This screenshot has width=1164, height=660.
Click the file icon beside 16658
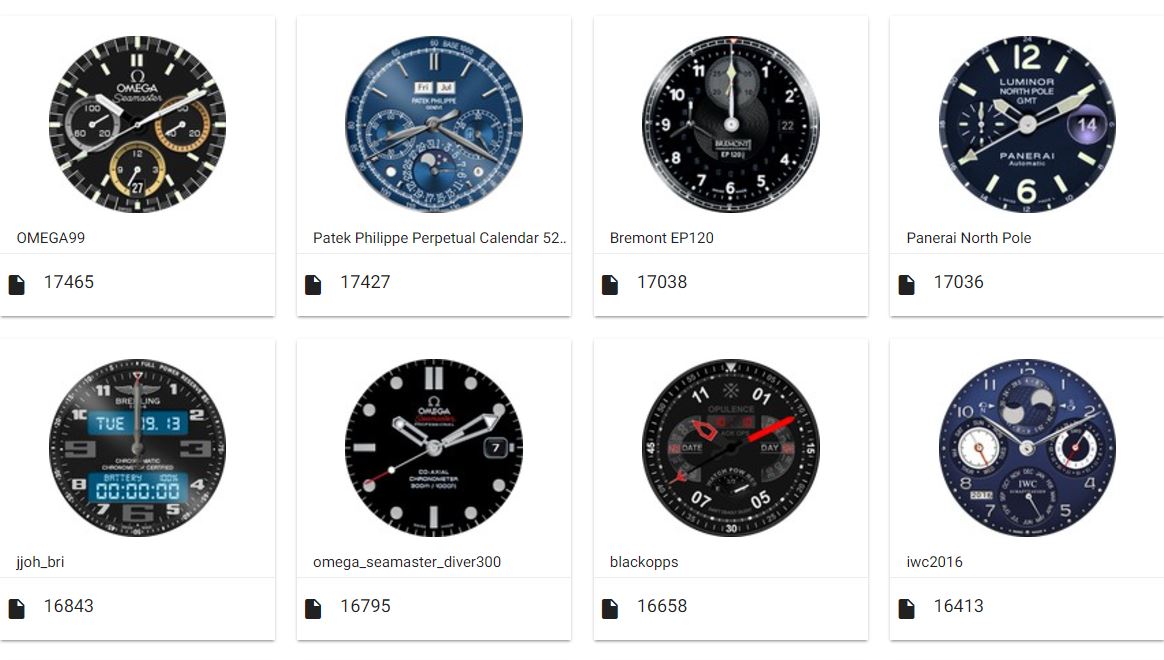pyautogui.click(x=609, y=609)
